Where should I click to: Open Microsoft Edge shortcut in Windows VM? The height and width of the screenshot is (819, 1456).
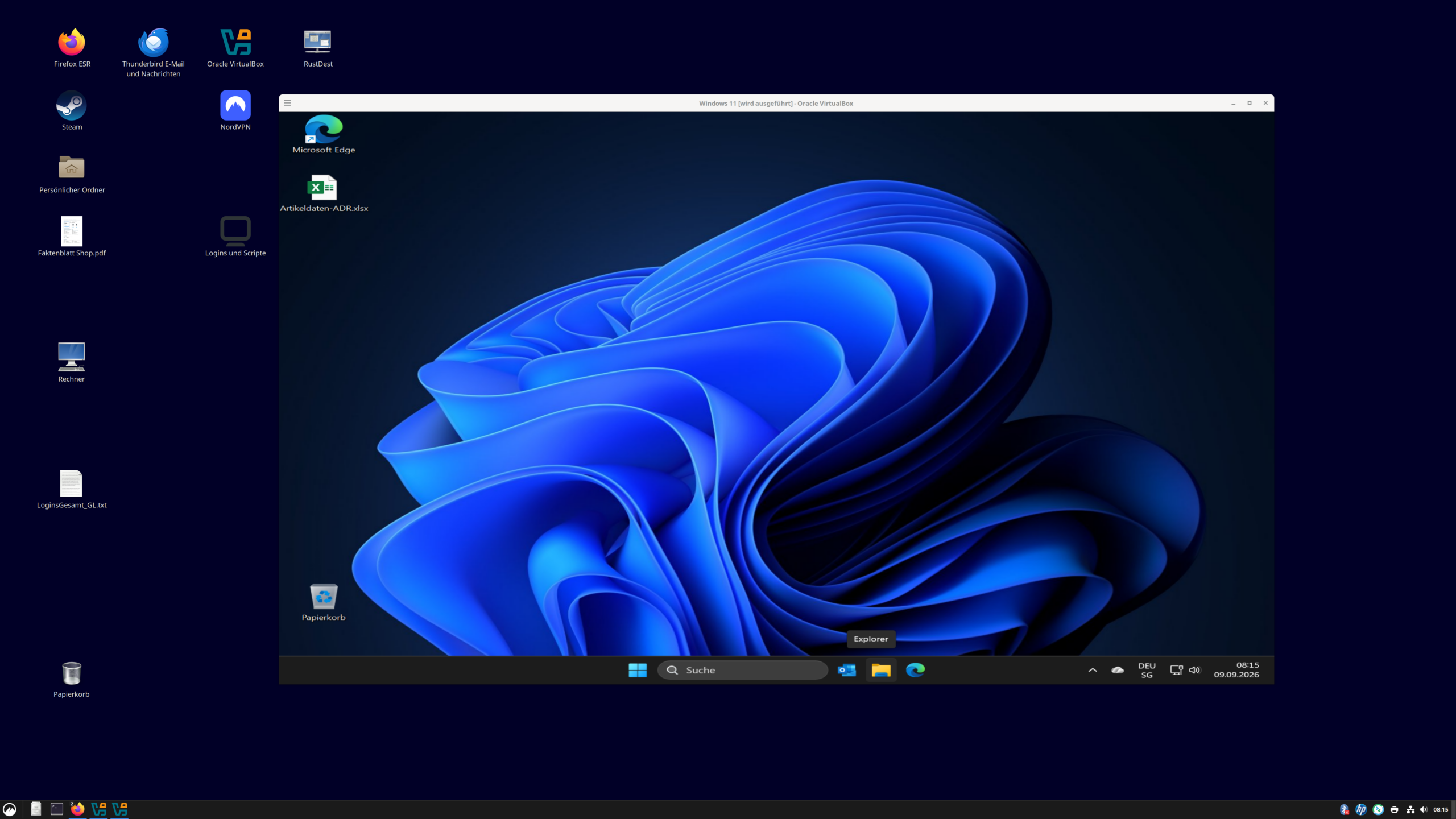[x=324, y=134]
